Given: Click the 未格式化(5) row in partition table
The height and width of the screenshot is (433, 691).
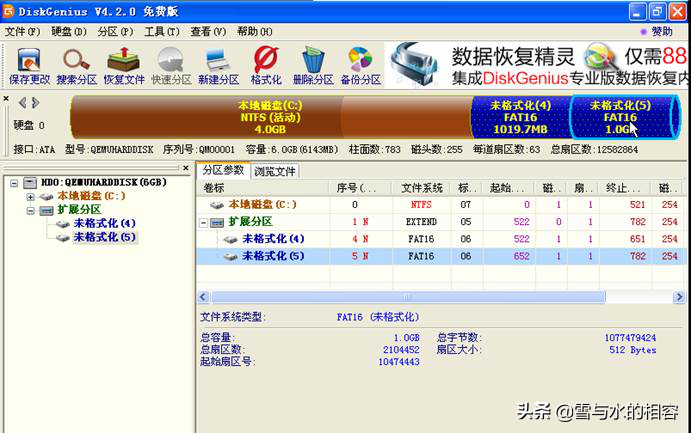Looking at the screenshot, I should coord(441,256).
